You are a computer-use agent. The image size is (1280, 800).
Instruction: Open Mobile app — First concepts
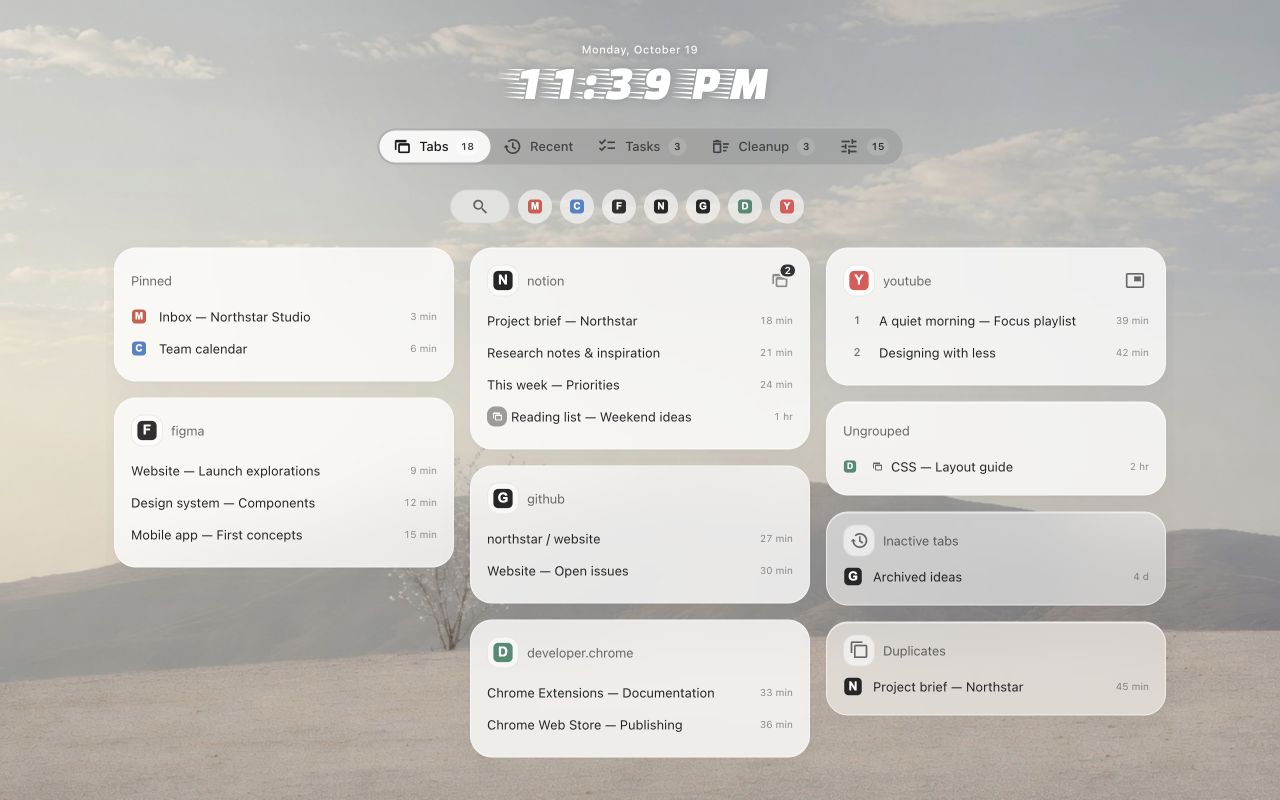284,535
